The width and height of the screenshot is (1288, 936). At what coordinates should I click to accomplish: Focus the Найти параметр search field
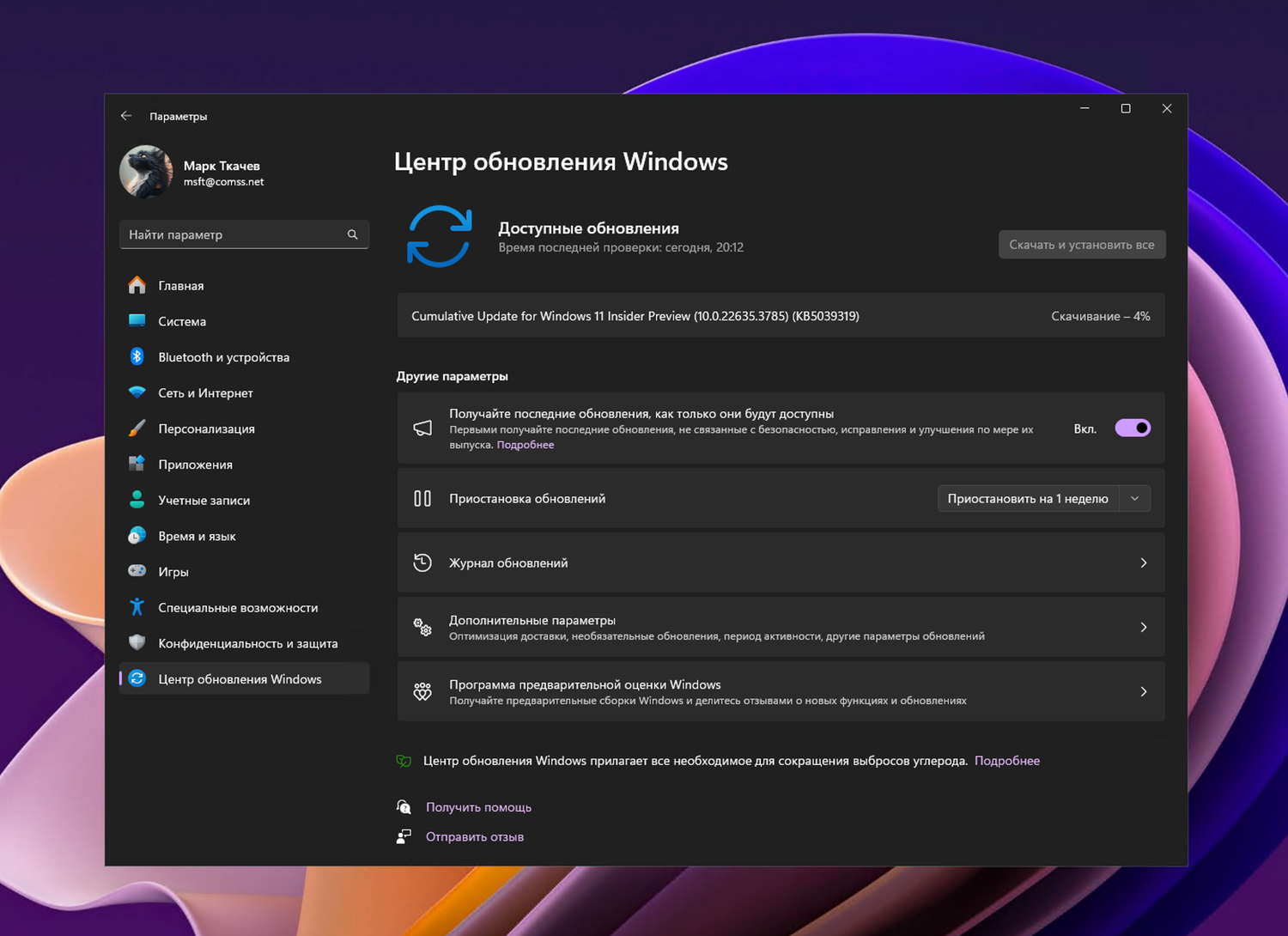pos(244,234)
